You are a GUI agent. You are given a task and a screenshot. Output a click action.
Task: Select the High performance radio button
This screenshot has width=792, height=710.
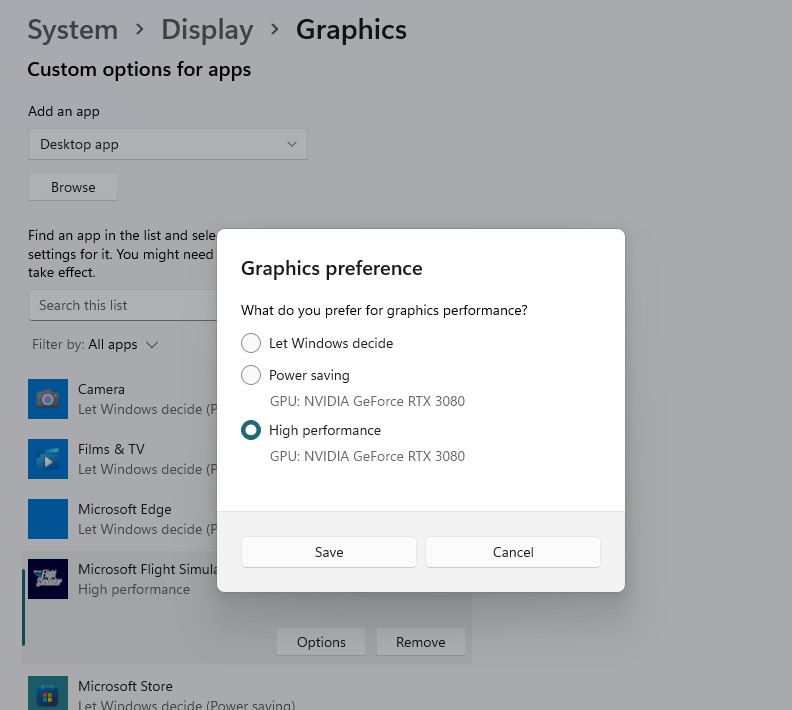click(251, 430)
